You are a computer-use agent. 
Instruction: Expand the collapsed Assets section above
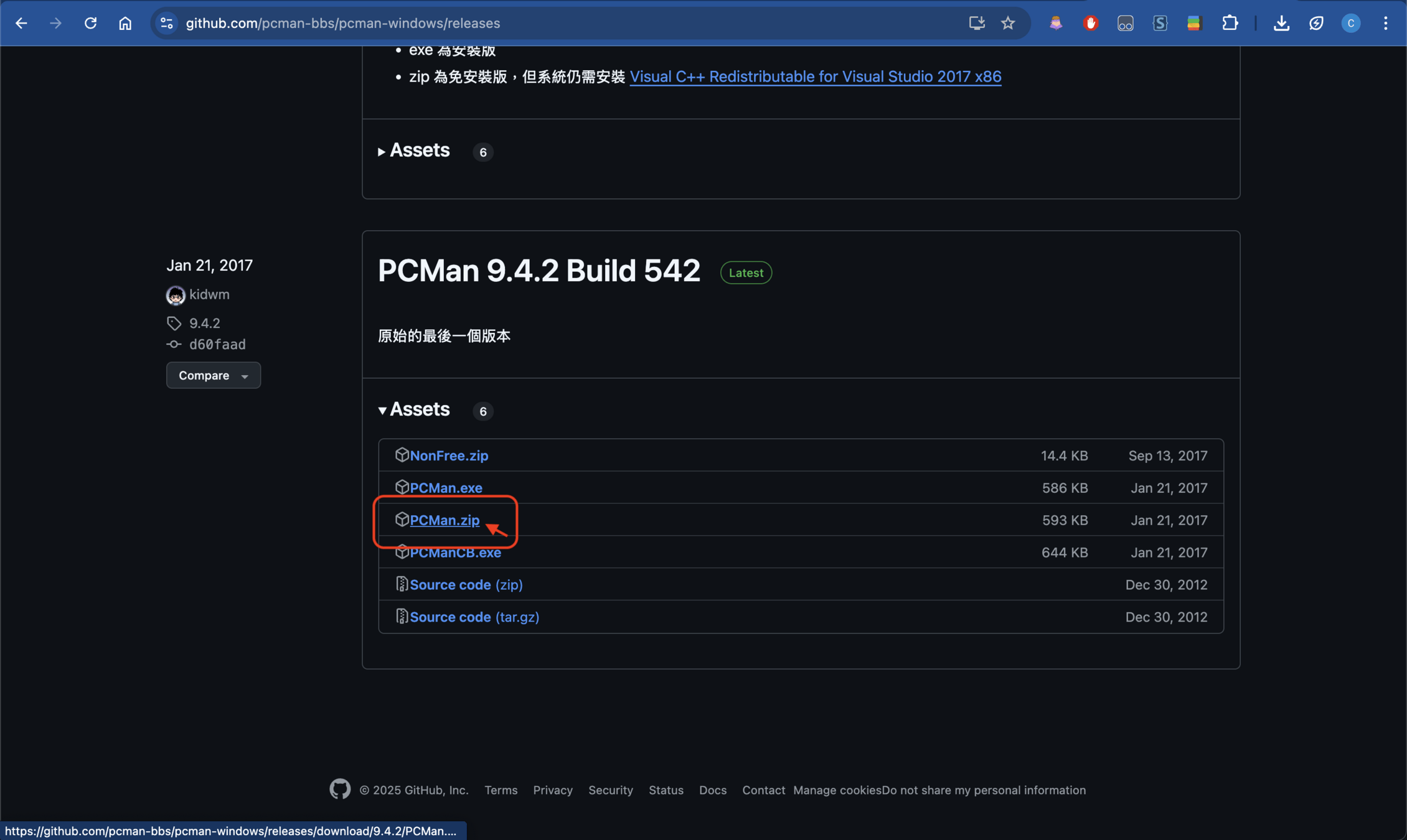coord(414,151)
